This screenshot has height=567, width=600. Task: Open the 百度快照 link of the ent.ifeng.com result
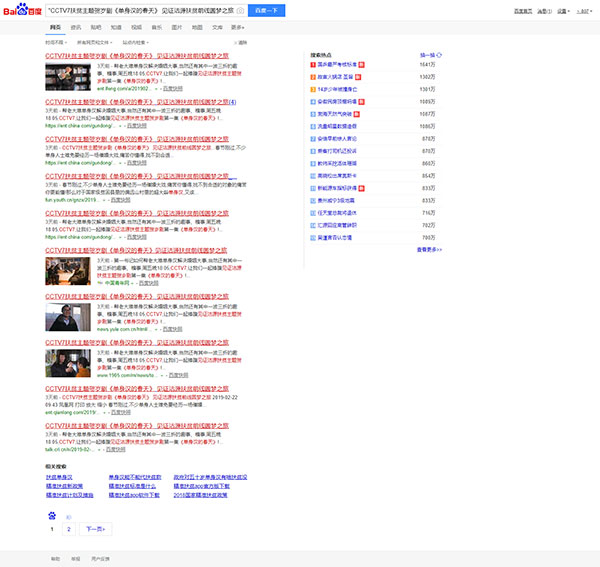tap(173, 89)
